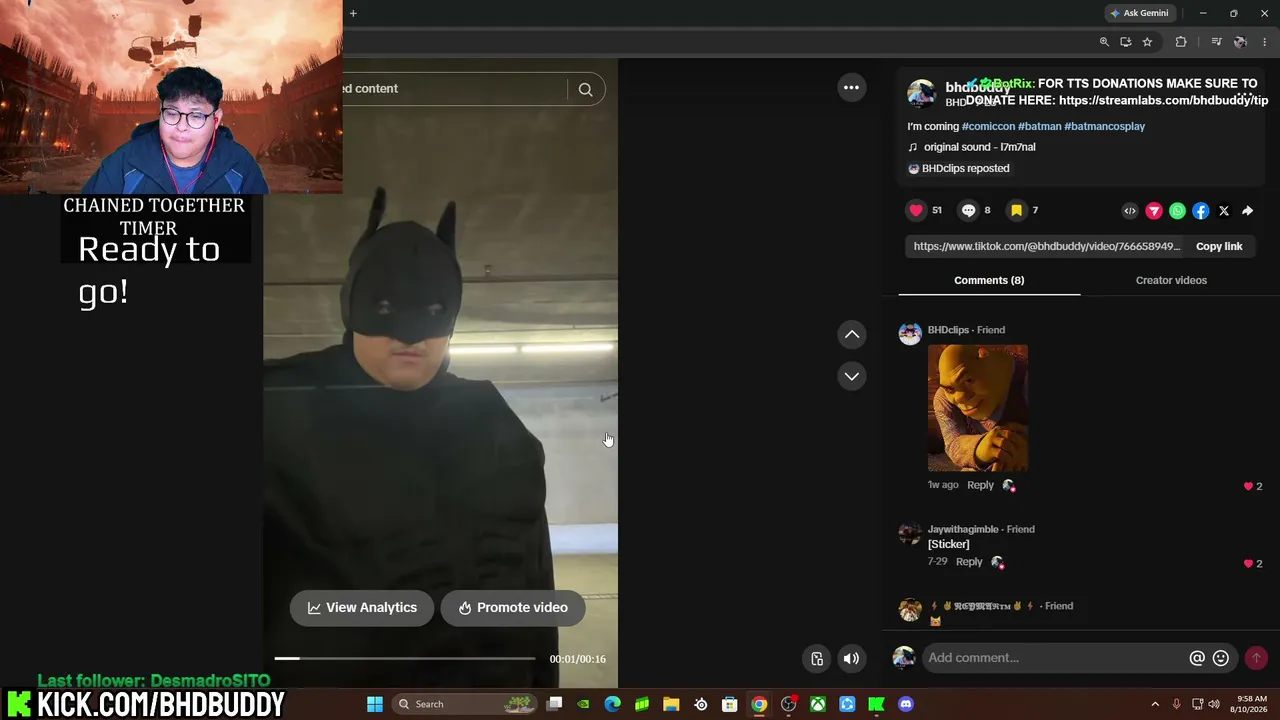Image resolution: width=1280 pixels, height=720 pixels.
Task: Toggle the yellow bookmark favorite icon
Action: 1016,210
